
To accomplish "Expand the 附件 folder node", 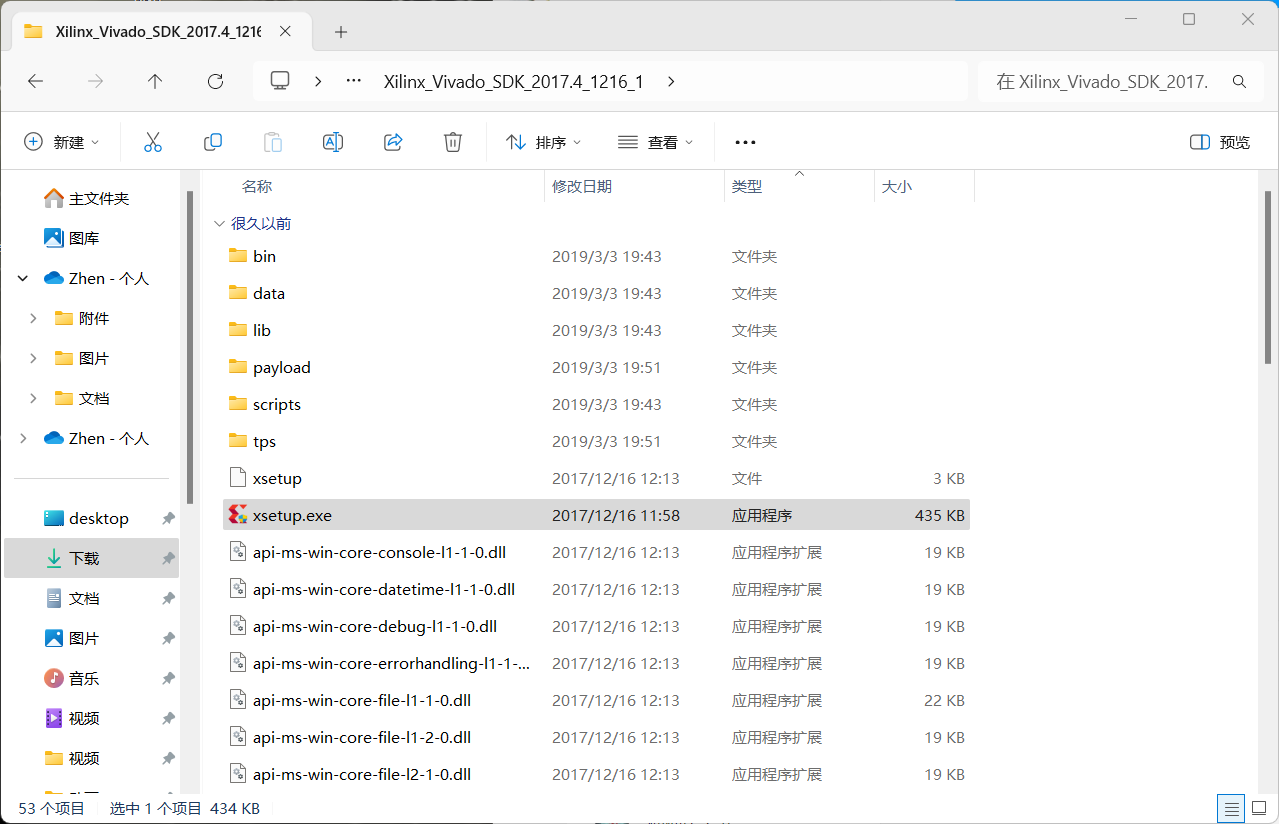I will 33,318.
